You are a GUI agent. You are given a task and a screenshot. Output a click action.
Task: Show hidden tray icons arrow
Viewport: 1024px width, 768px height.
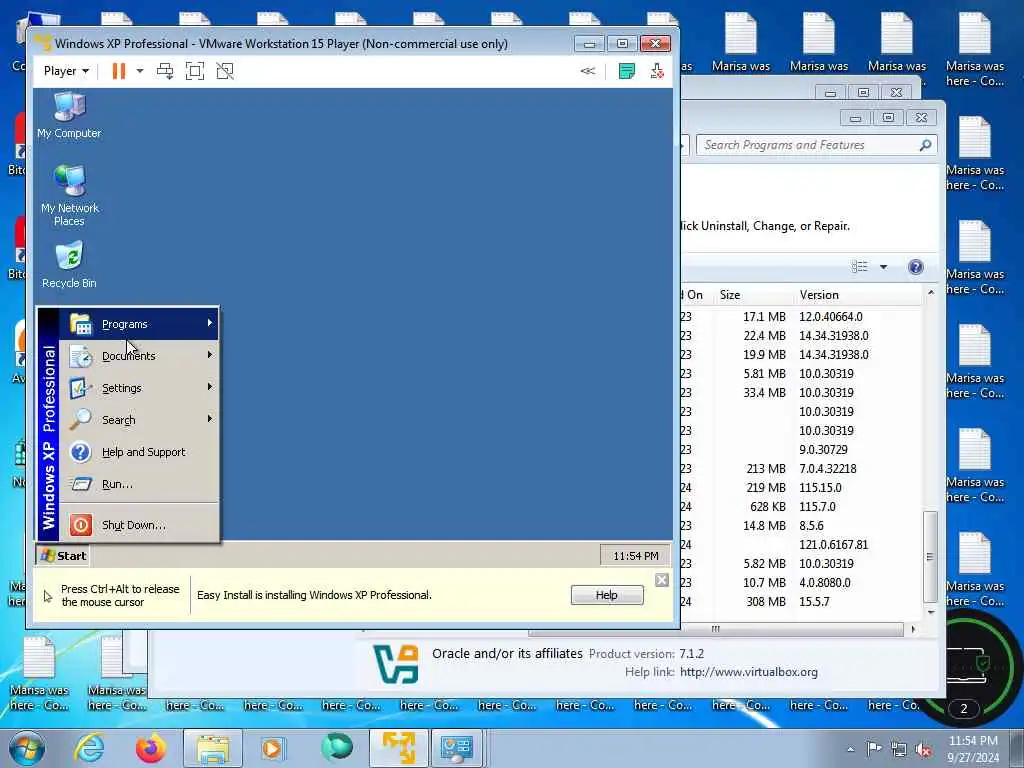coord(850,749)
